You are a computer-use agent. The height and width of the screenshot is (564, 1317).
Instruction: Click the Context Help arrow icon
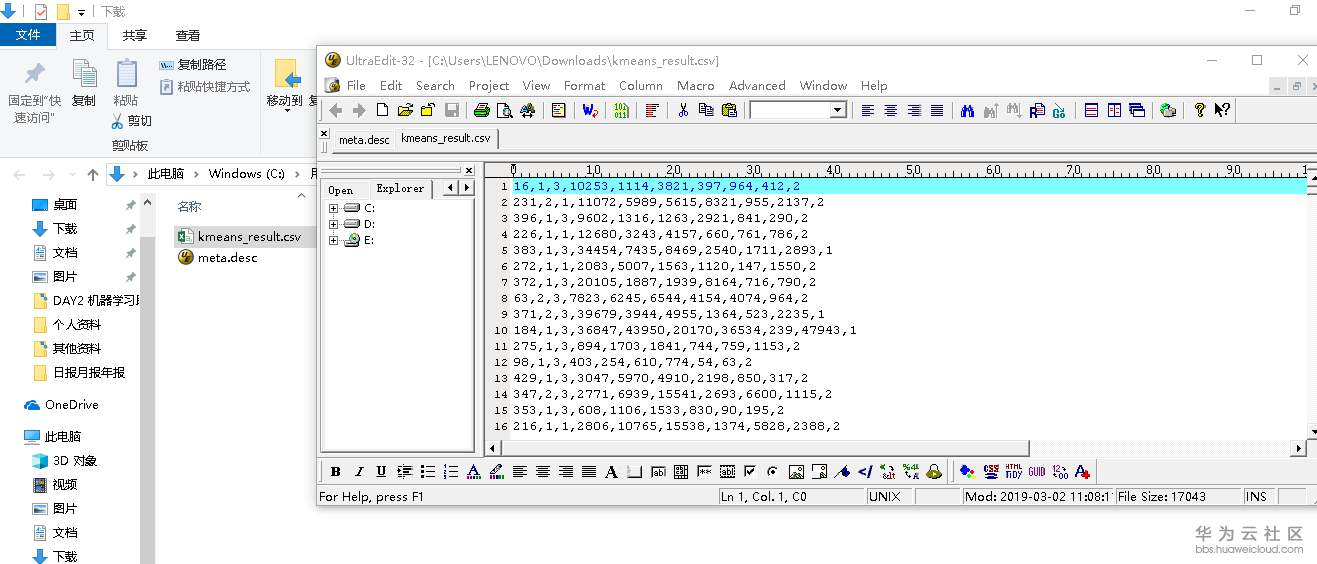pyautogui.click(x=1222, y=110)
